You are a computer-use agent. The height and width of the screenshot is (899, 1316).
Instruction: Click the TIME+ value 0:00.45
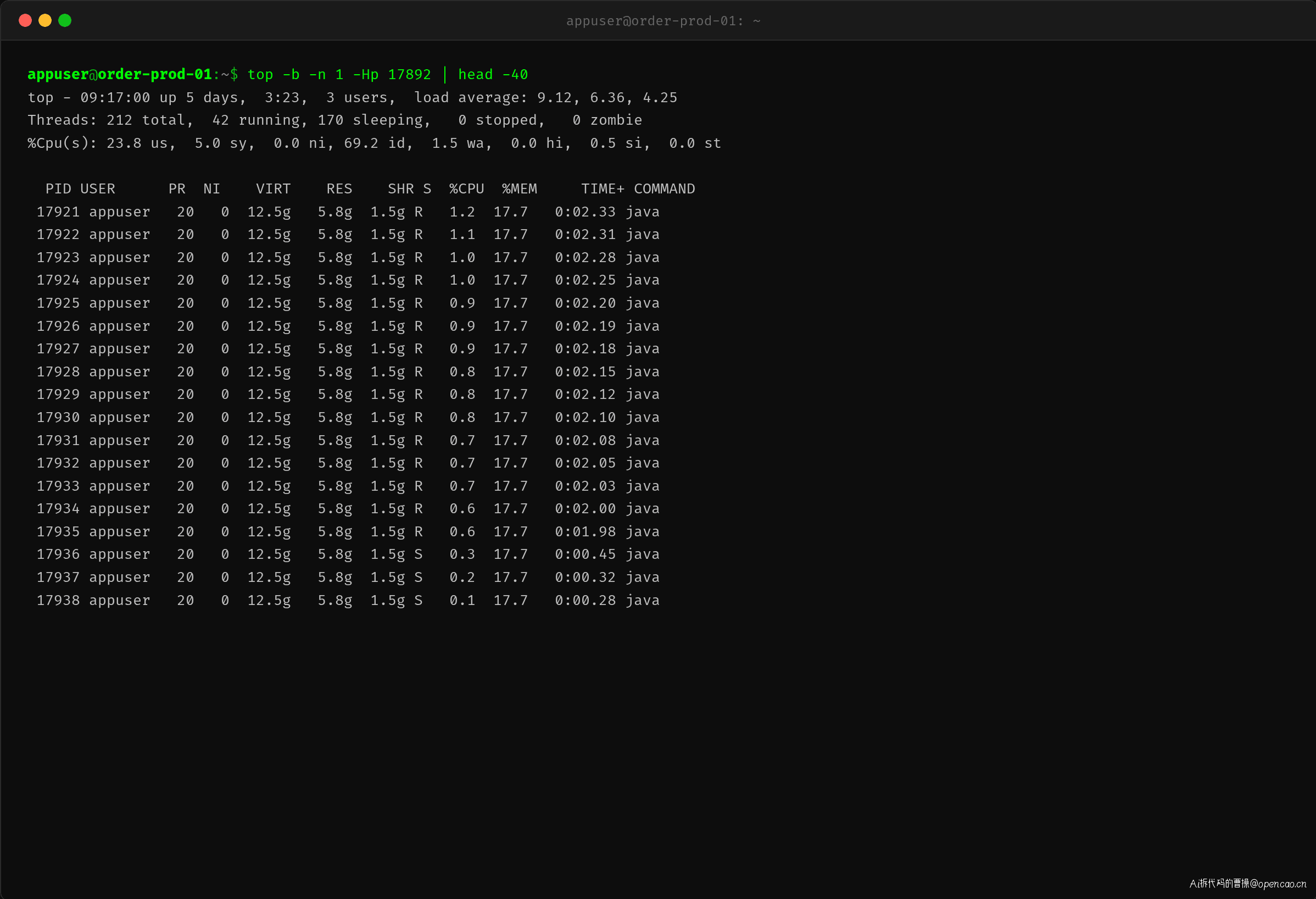pos(585,554)
